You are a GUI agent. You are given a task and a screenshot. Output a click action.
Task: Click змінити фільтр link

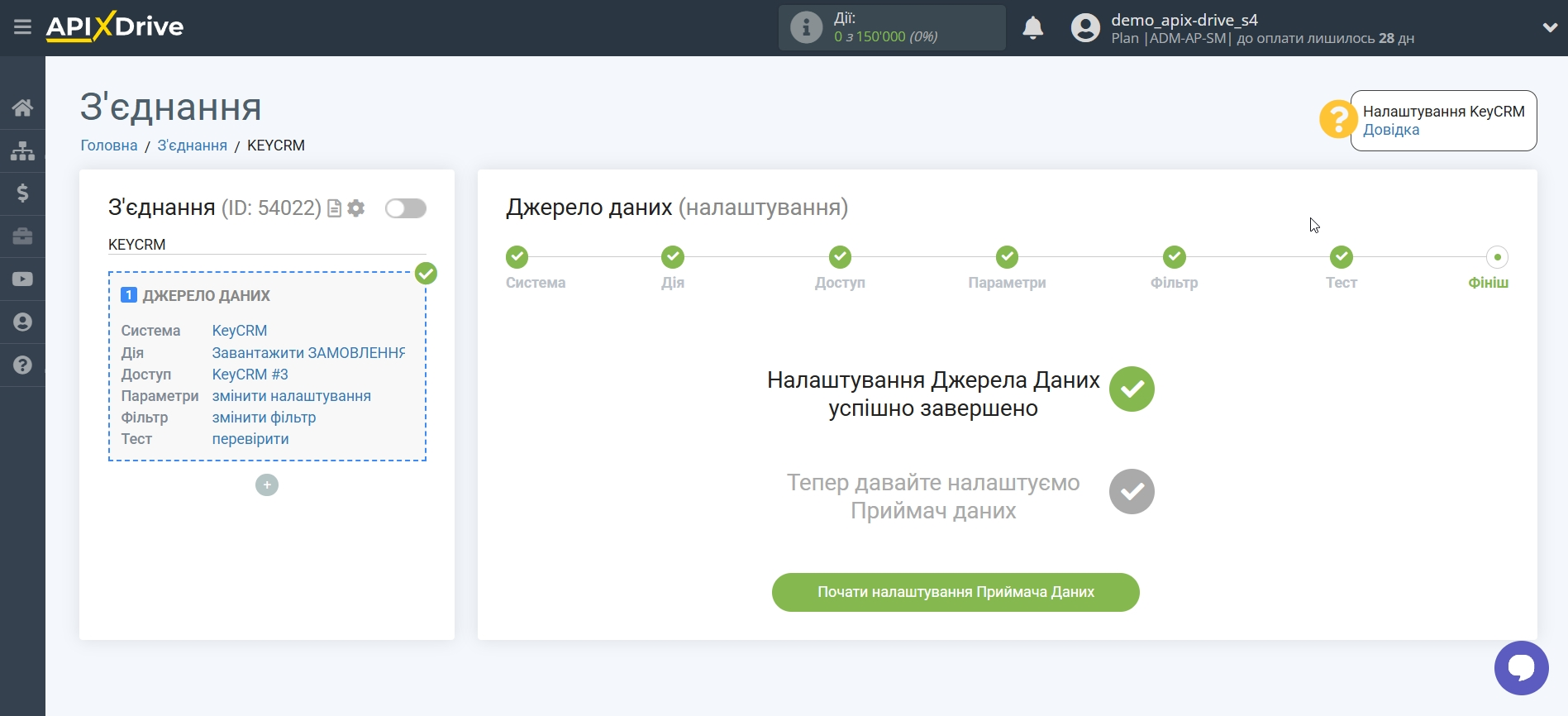[x=265, y=418]
